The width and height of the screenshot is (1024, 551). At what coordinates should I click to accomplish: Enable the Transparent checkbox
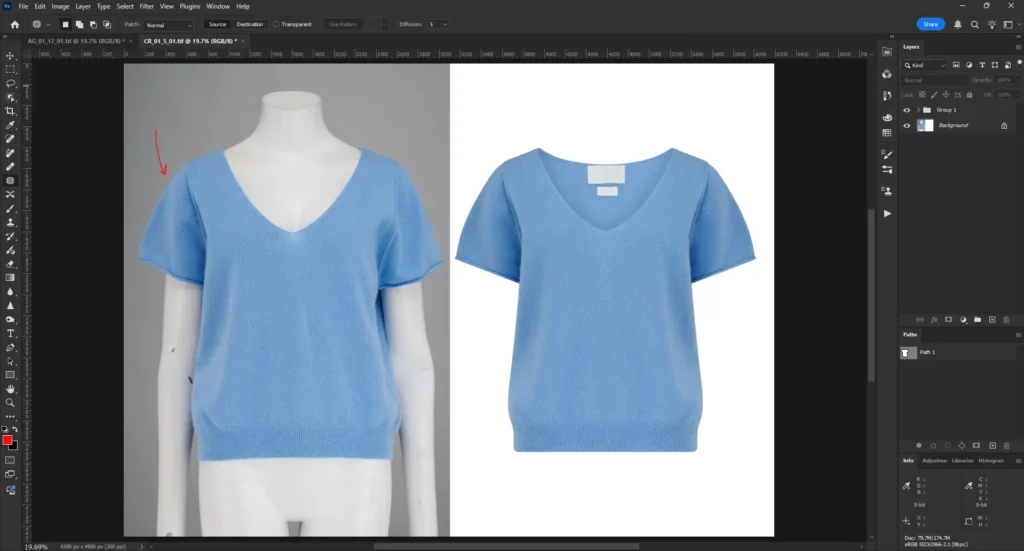[276, 24]
